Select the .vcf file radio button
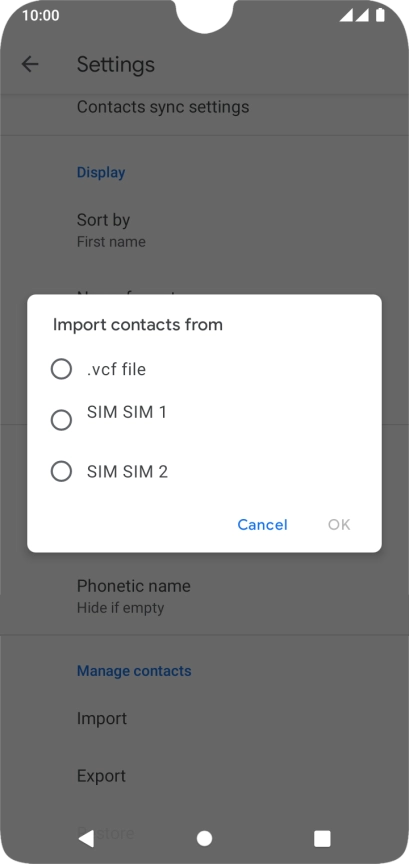The image size is (409, 864). click(61, 369)
